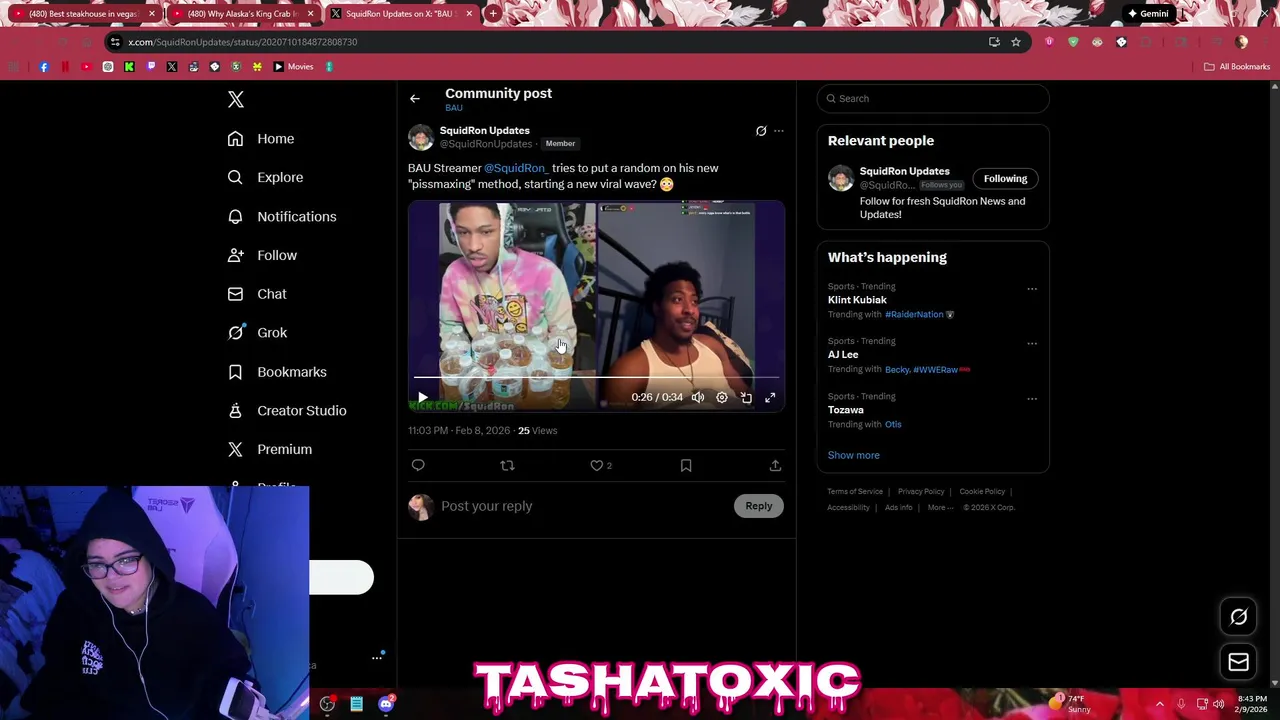Open Discord from the taskbar
This screenshot has height=720, width=1280.
click(x=386, y=704)
